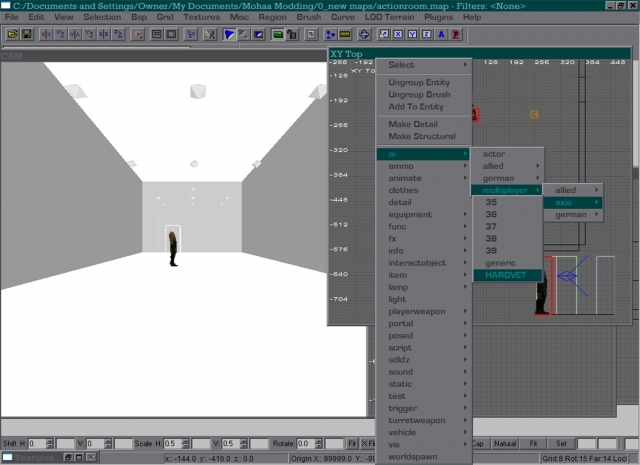Click the Scale V value field

pos(231,443)
